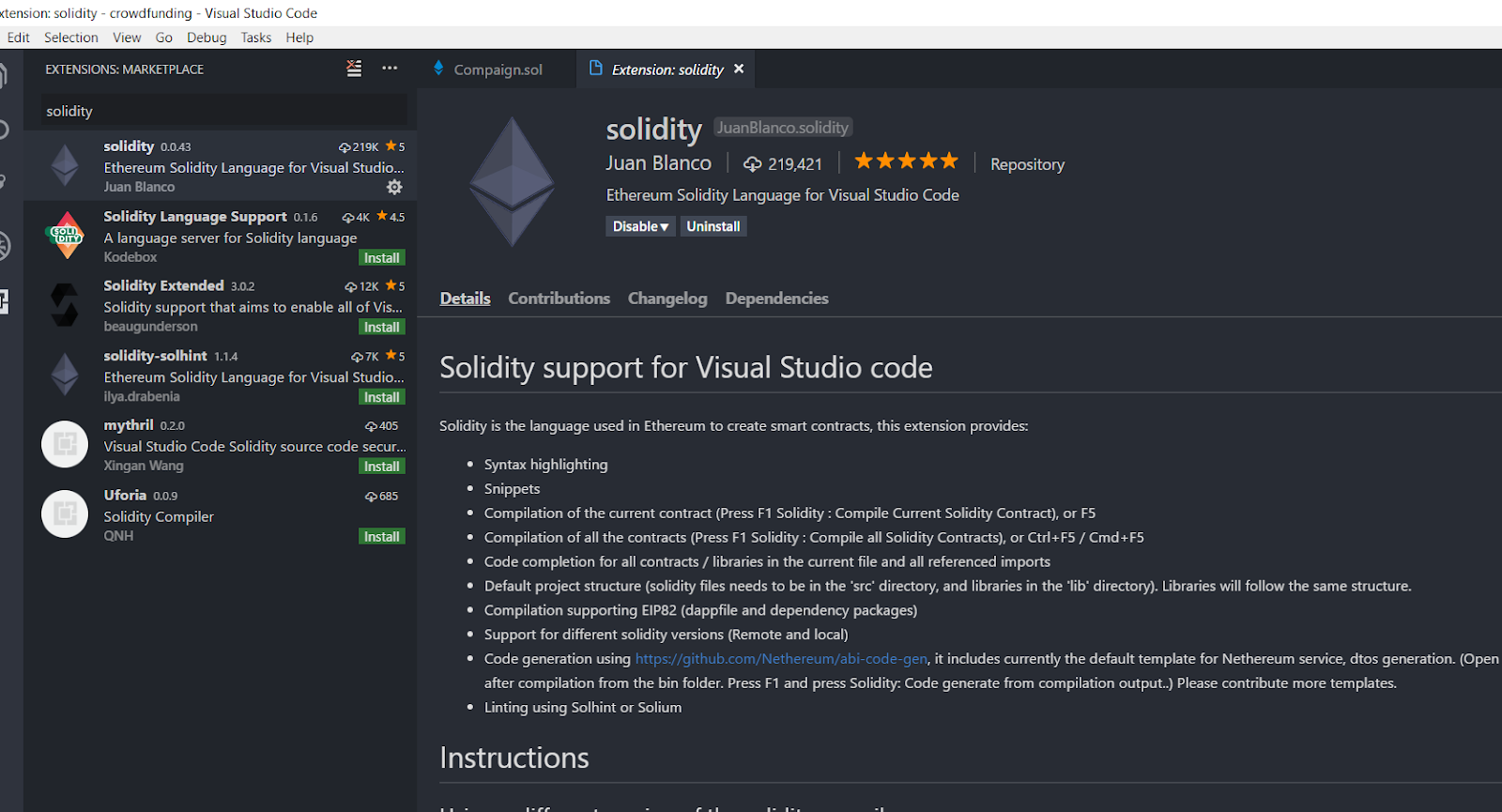Click the Uforia extension placeholder icon
The image size is (1502, 812).
click(x=65, y=513)
